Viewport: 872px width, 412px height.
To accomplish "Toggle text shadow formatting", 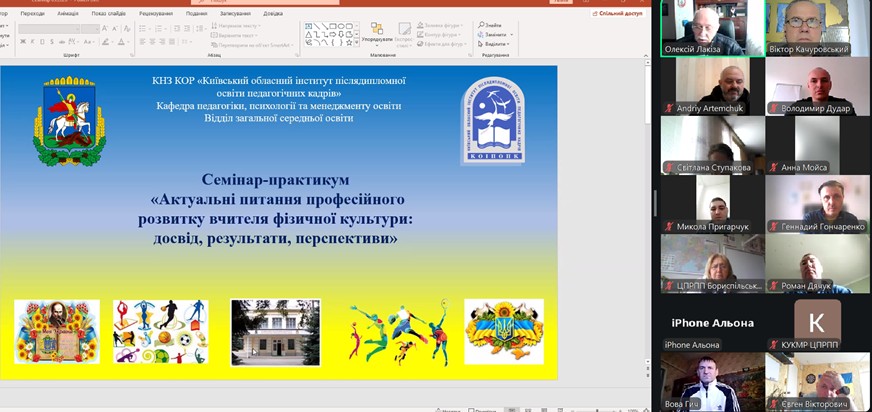I will click(x=49, y=41).
